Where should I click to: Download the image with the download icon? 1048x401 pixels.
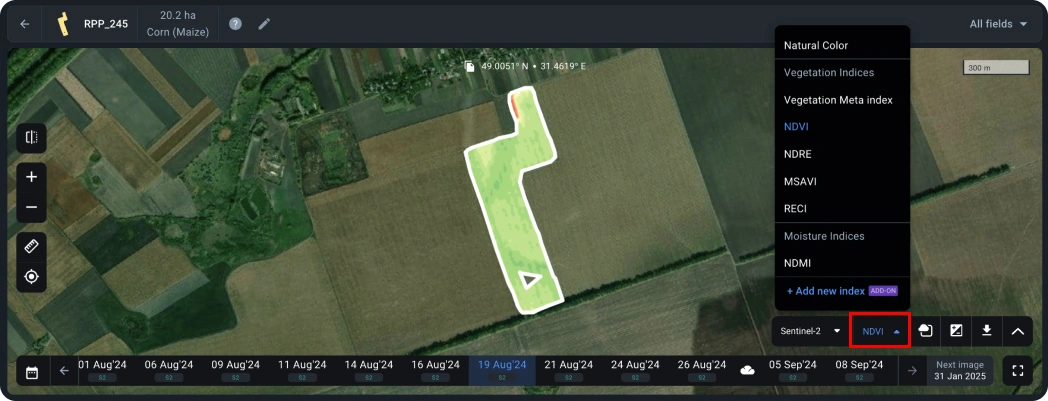tap(987, 331)
